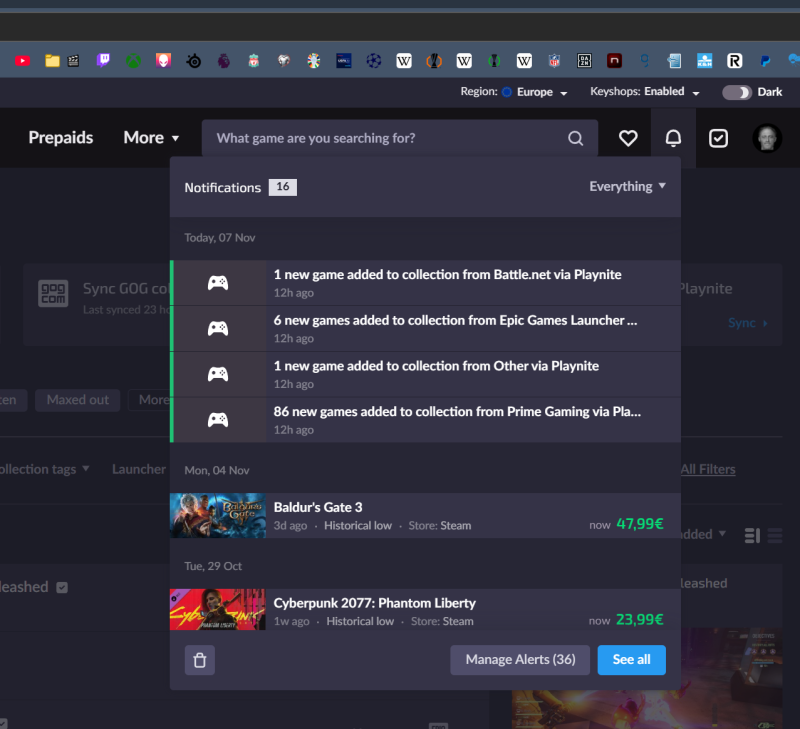The height and width of the screenshot is (729, 800).
Task: Open the All Filters link
Action: point(708,469)
